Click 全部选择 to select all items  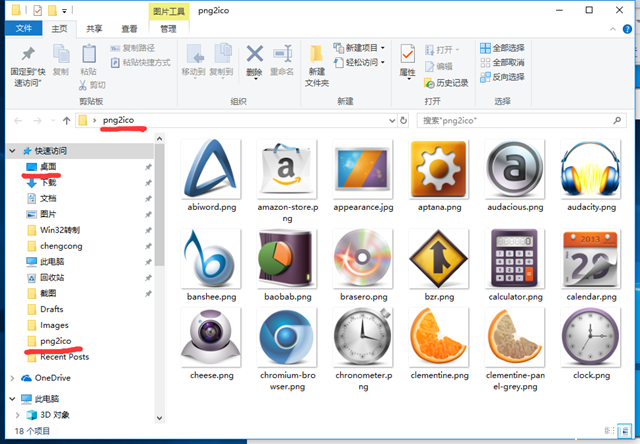coord(500,47)
